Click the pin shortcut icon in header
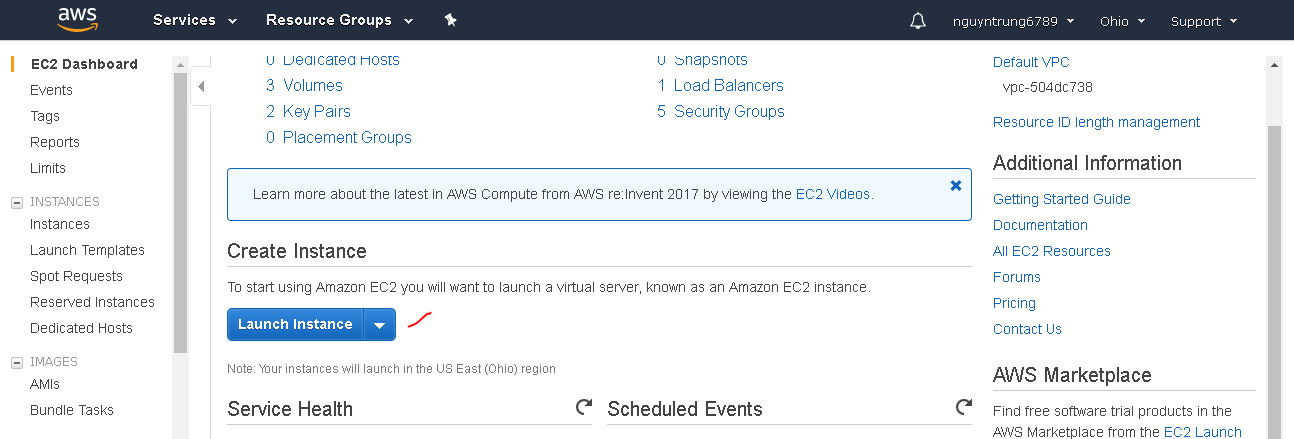The width and height of the screenshot is (1294, 439). click(450, 20)
